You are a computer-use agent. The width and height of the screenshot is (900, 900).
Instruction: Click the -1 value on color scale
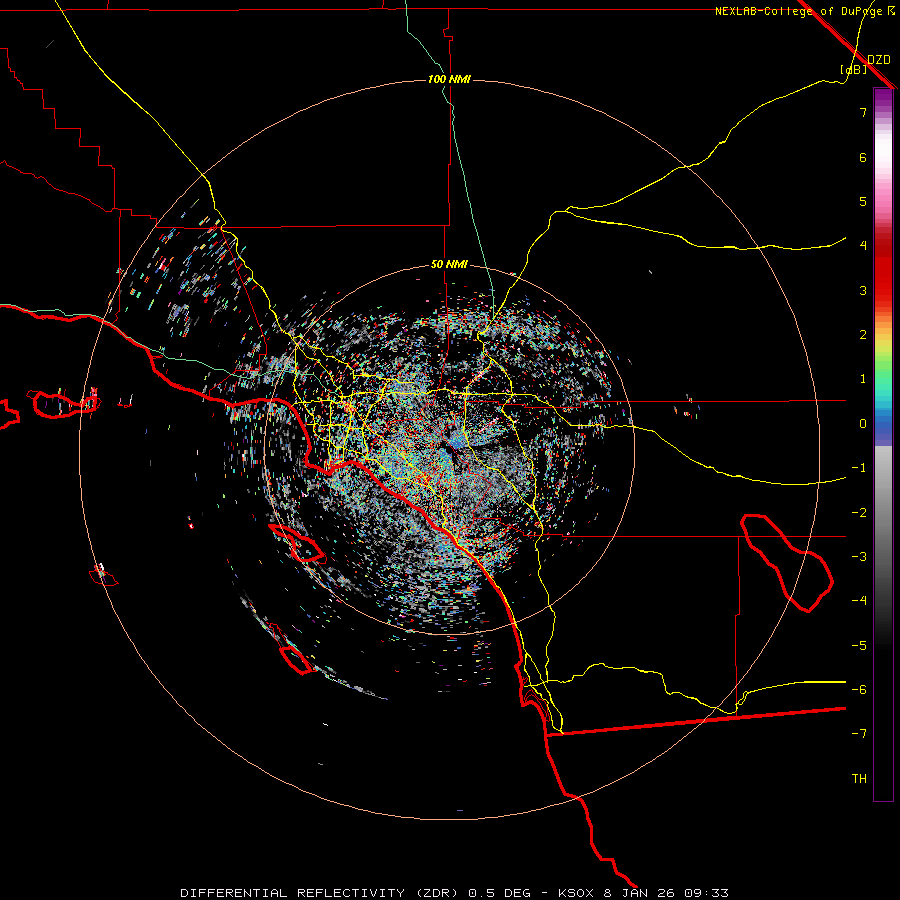tap(859, 468)
